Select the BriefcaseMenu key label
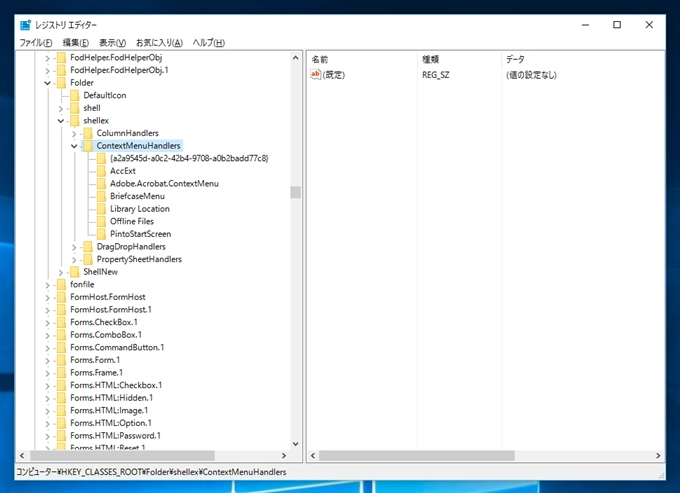This screenshot has height=493, width=680. point(137,196)
